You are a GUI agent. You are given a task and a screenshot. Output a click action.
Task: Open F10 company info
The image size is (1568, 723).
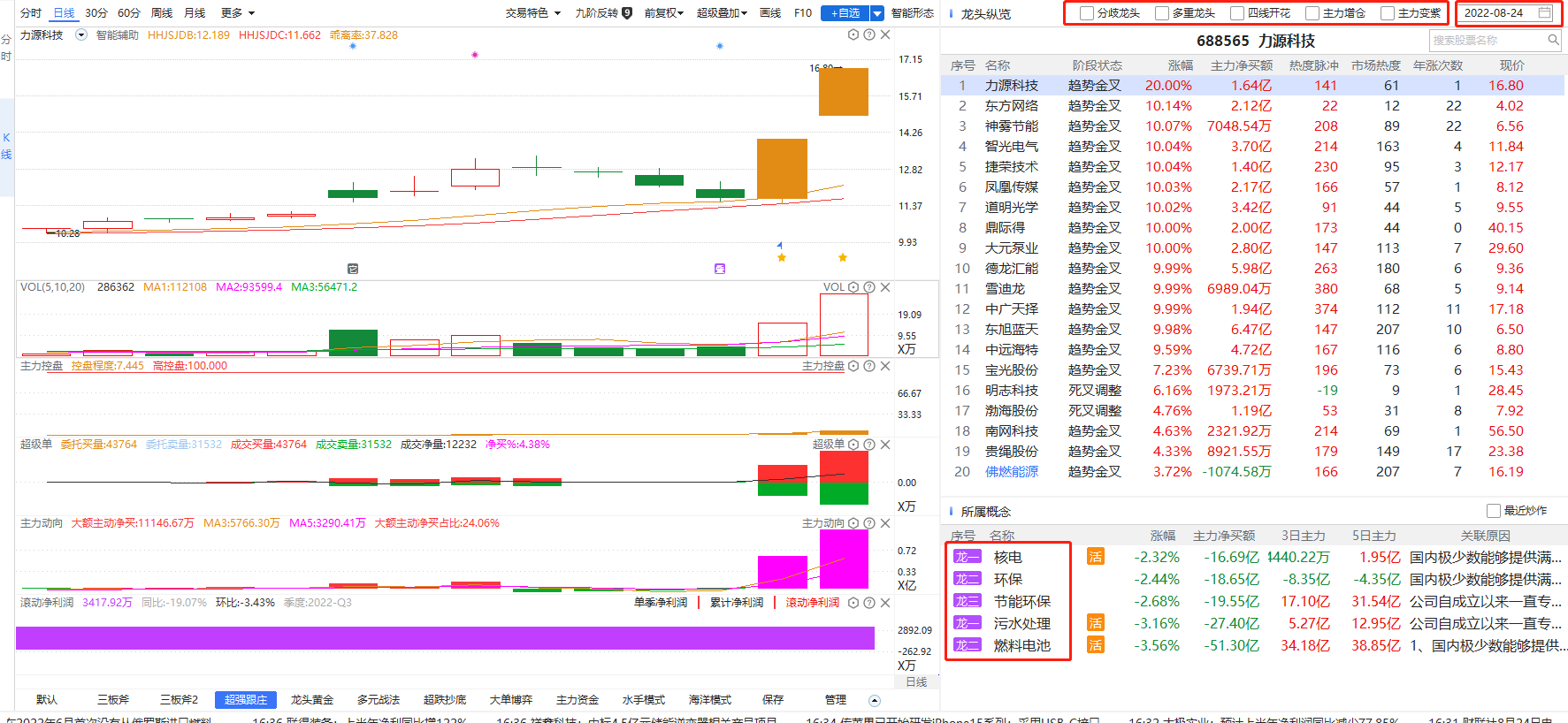(803, 13)
